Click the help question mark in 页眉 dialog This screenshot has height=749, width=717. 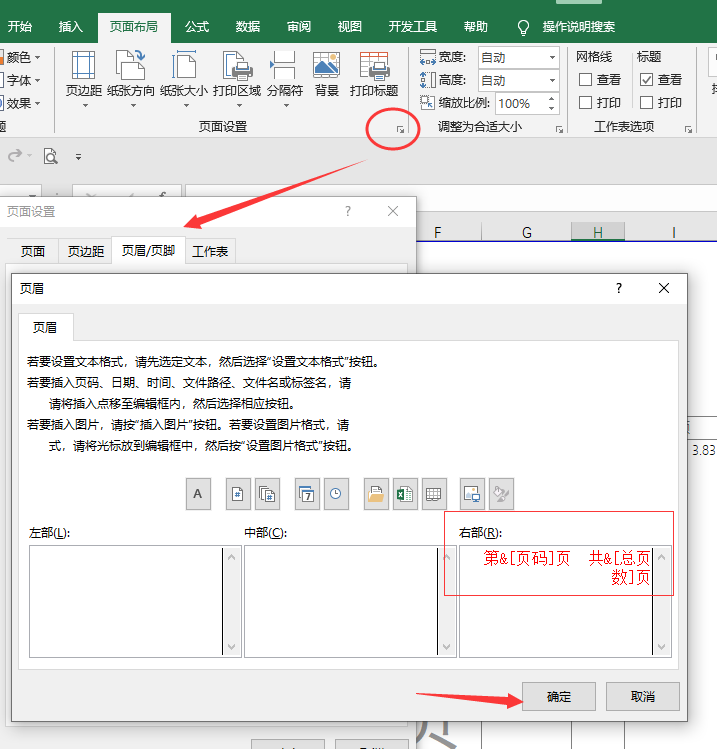619,288
